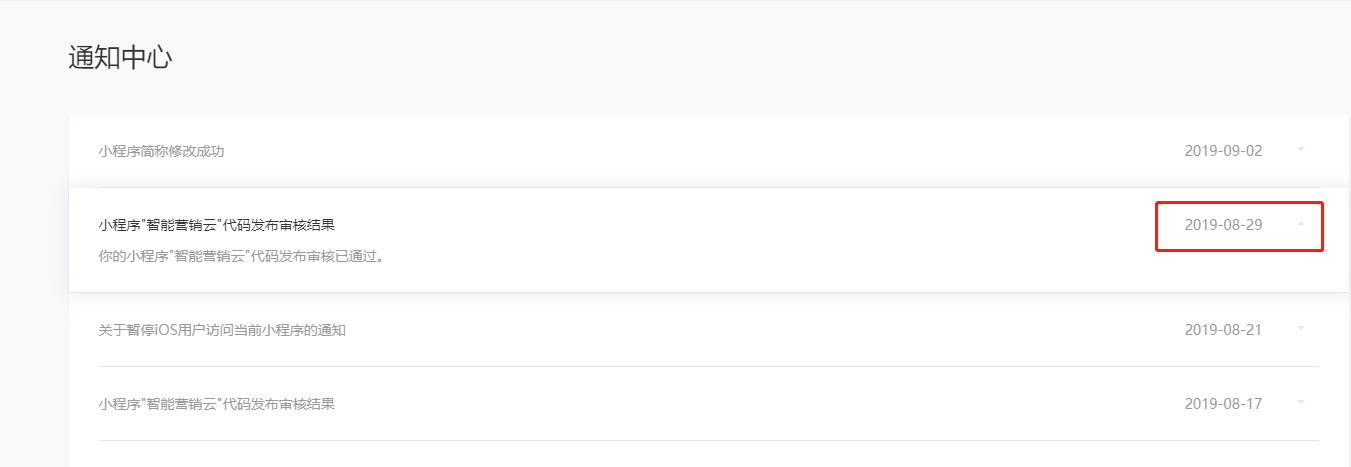Collapse the 2019-08-29 notification arrow

click(x=1301, y=225)
